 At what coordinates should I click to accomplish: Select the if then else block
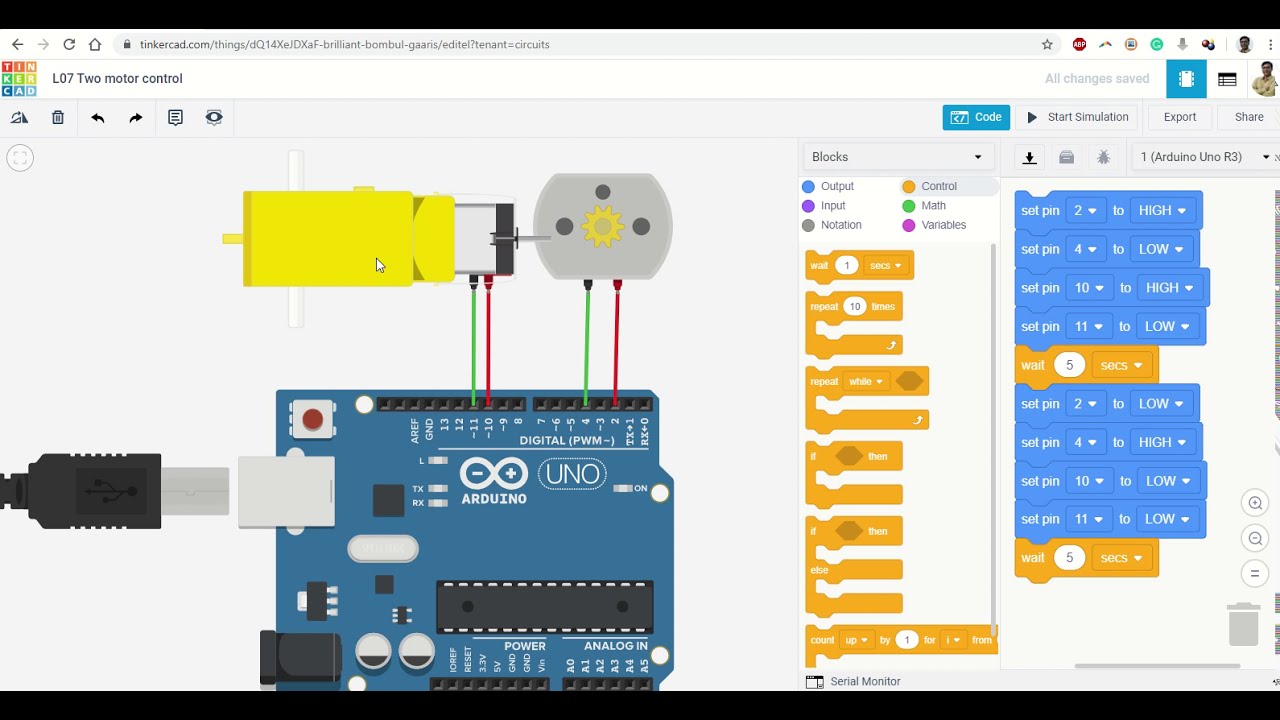point(856,565)
